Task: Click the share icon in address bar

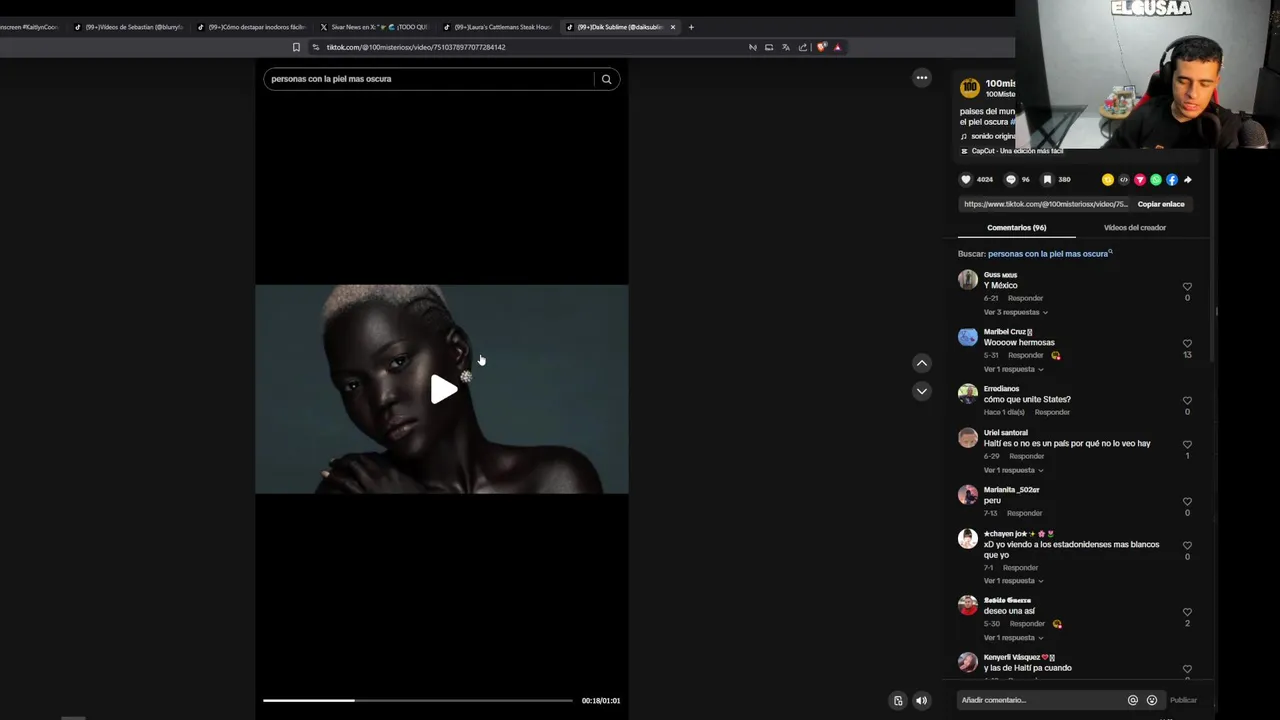Action: pyautogui.click(x=802, y=47)
